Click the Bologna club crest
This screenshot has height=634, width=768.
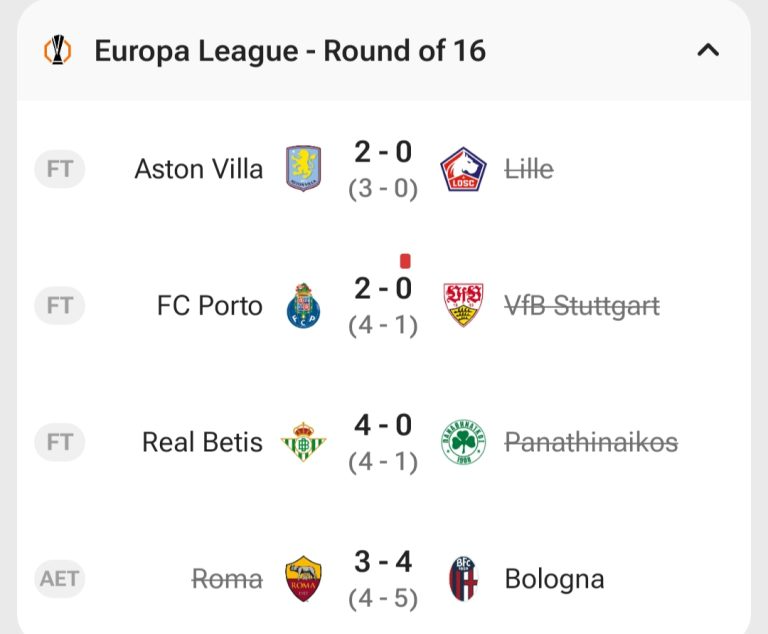point(463,578)
